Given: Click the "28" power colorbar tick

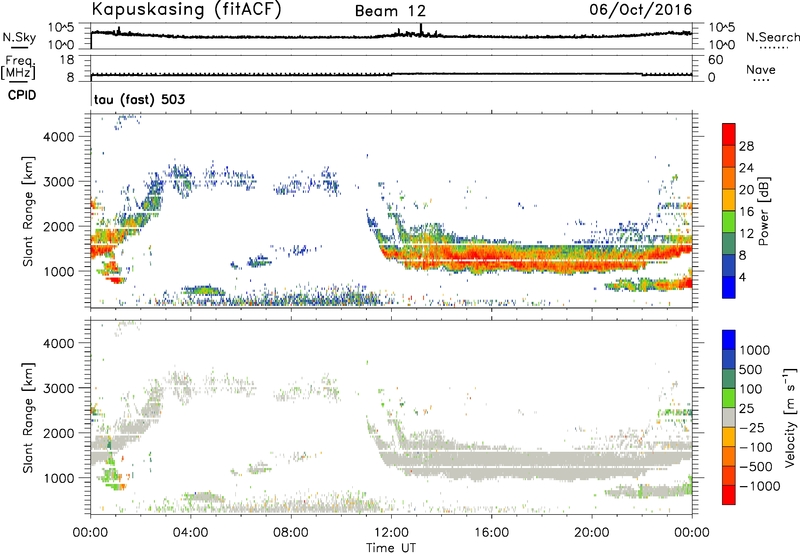Looking at the screenshot, I should coord(746,146).
